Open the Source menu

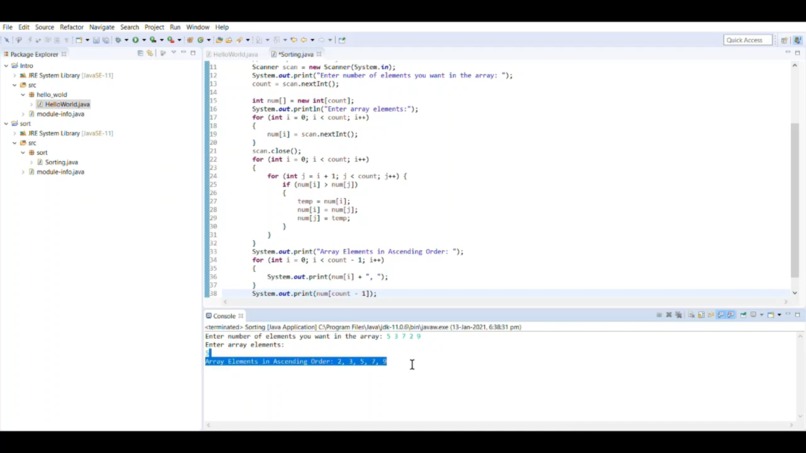44,27
